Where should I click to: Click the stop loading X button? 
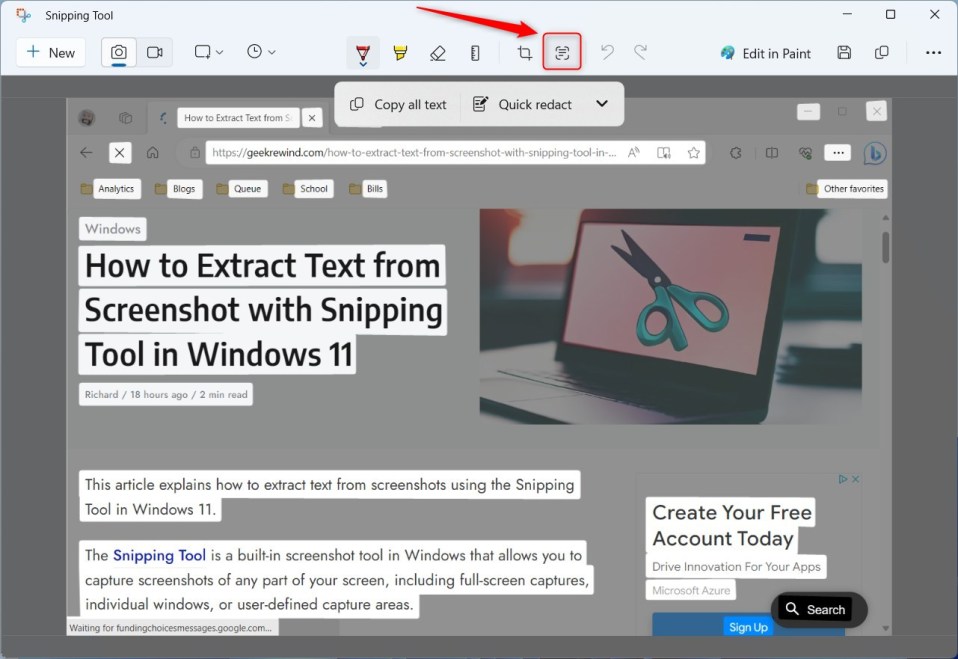(120, 153)
